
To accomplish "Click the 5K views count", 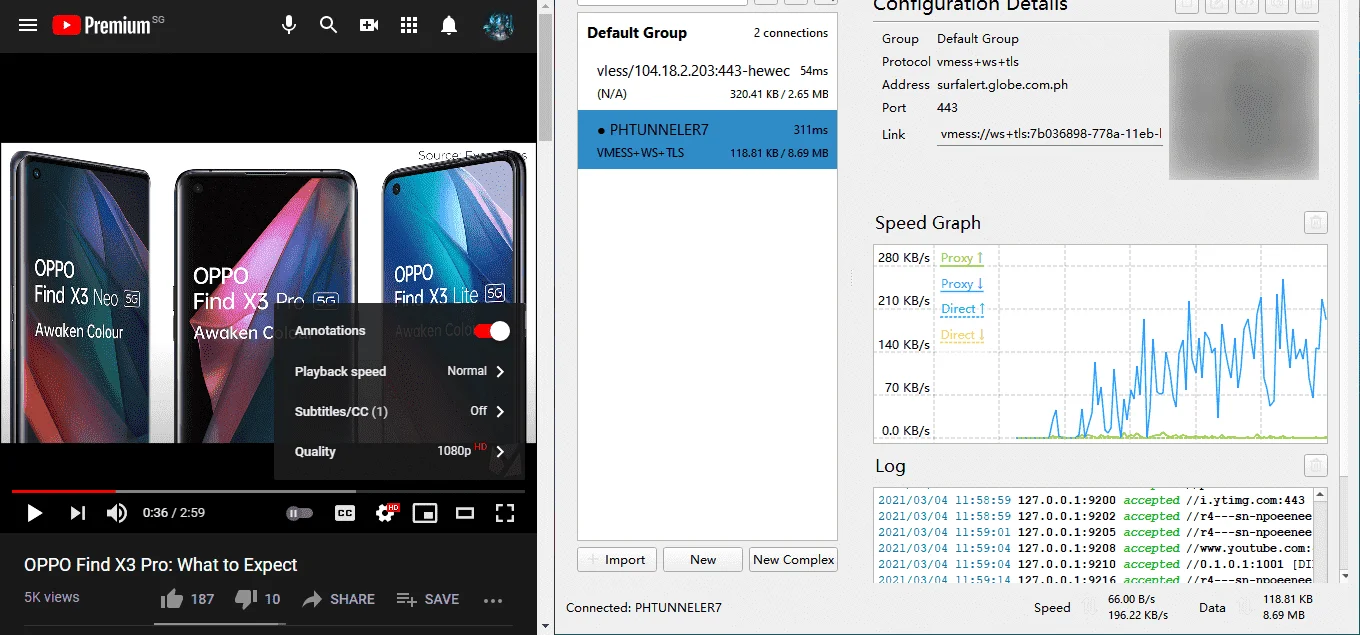I will [52, 597].
